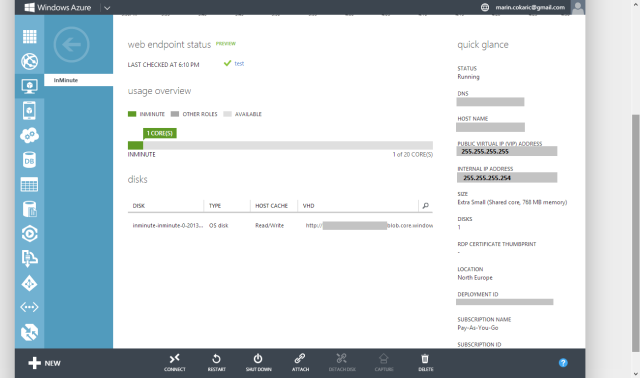Screen dimensions: 640x378
Task: Click the DELETE trash button
Action: [425, 362]
